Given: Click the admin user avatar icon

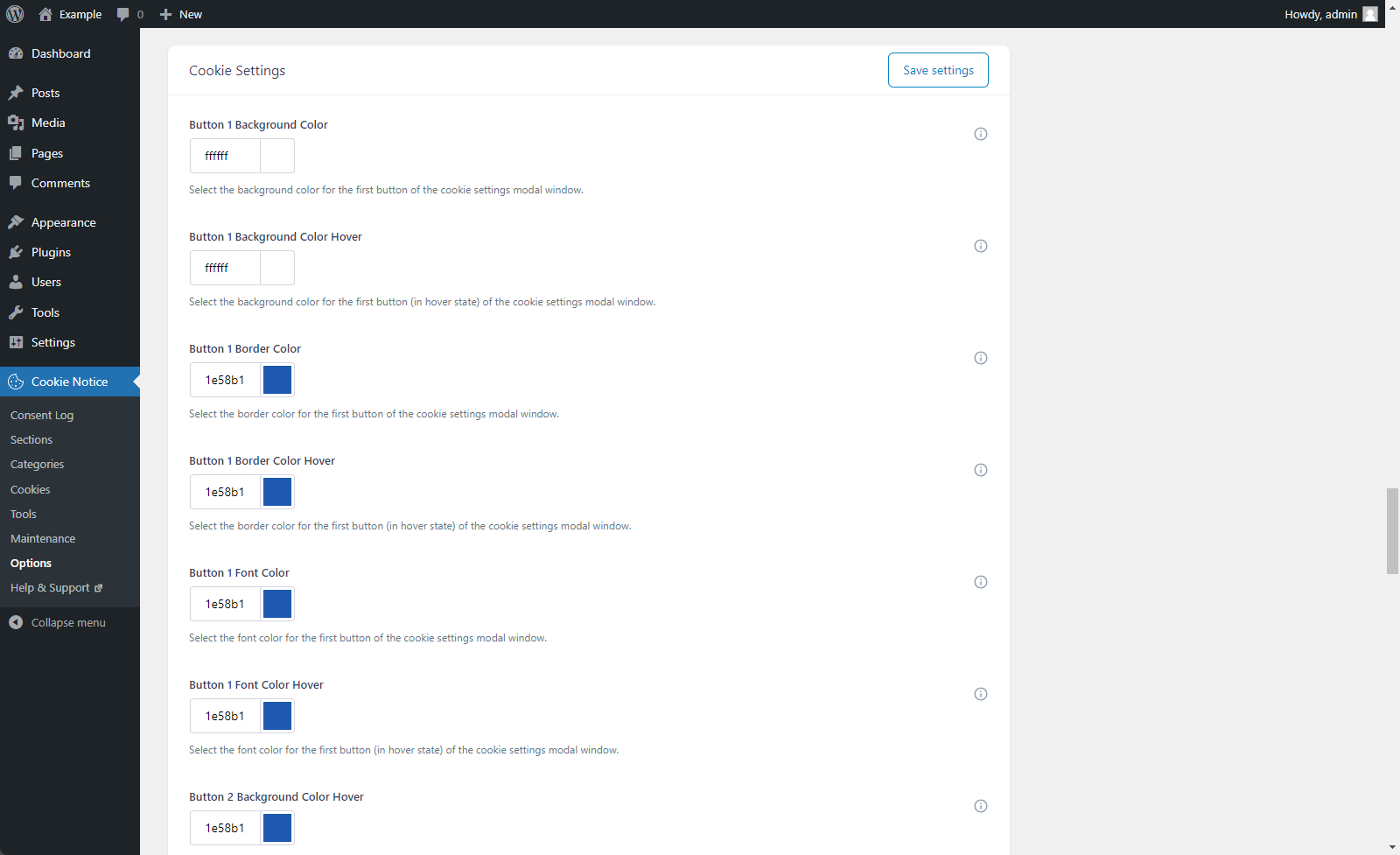Looking at the screenshot, I should pyautogui.click(x=1370, y=14).
